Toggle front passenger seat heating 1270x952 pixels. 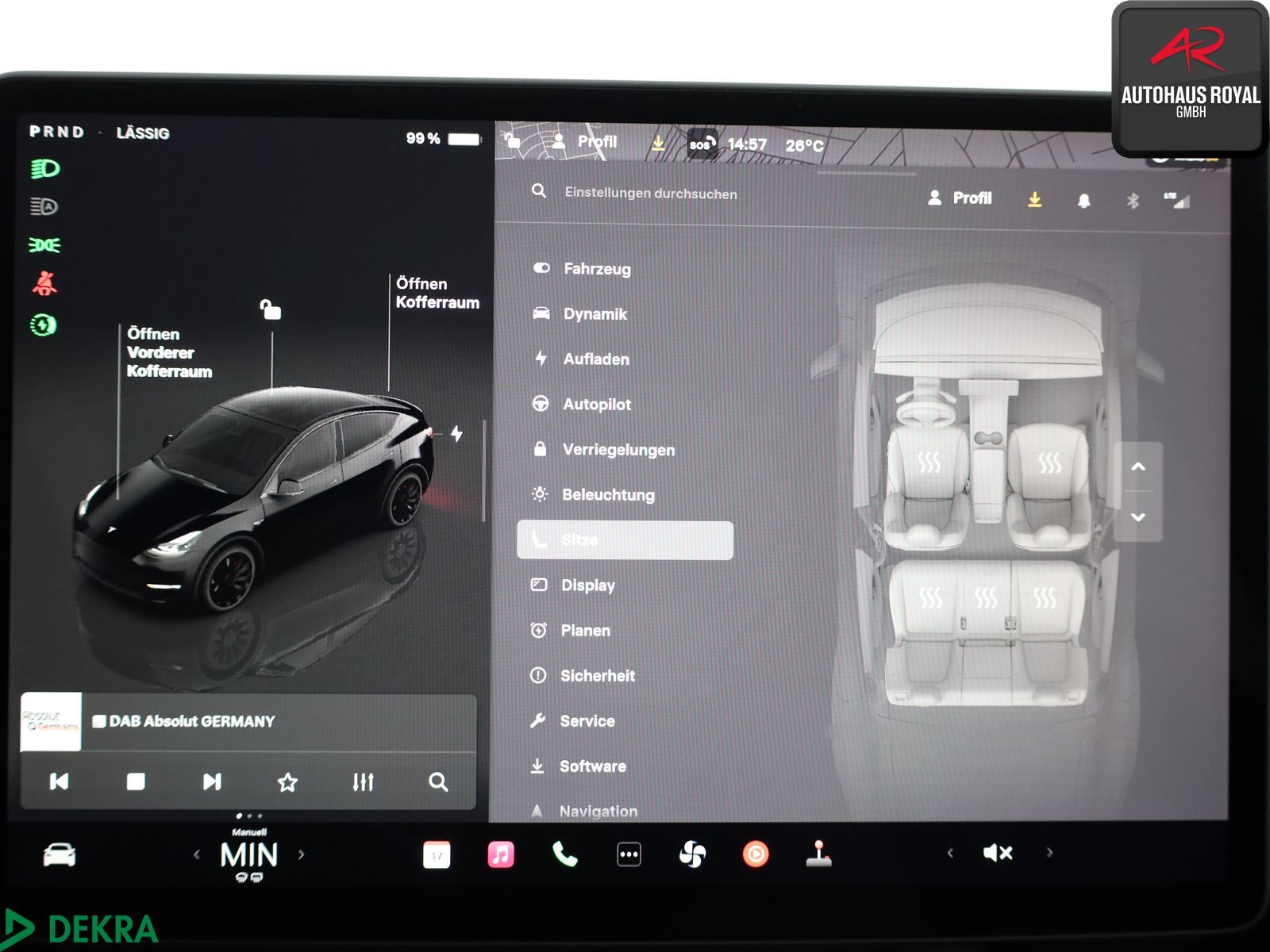coord(1049,463)
